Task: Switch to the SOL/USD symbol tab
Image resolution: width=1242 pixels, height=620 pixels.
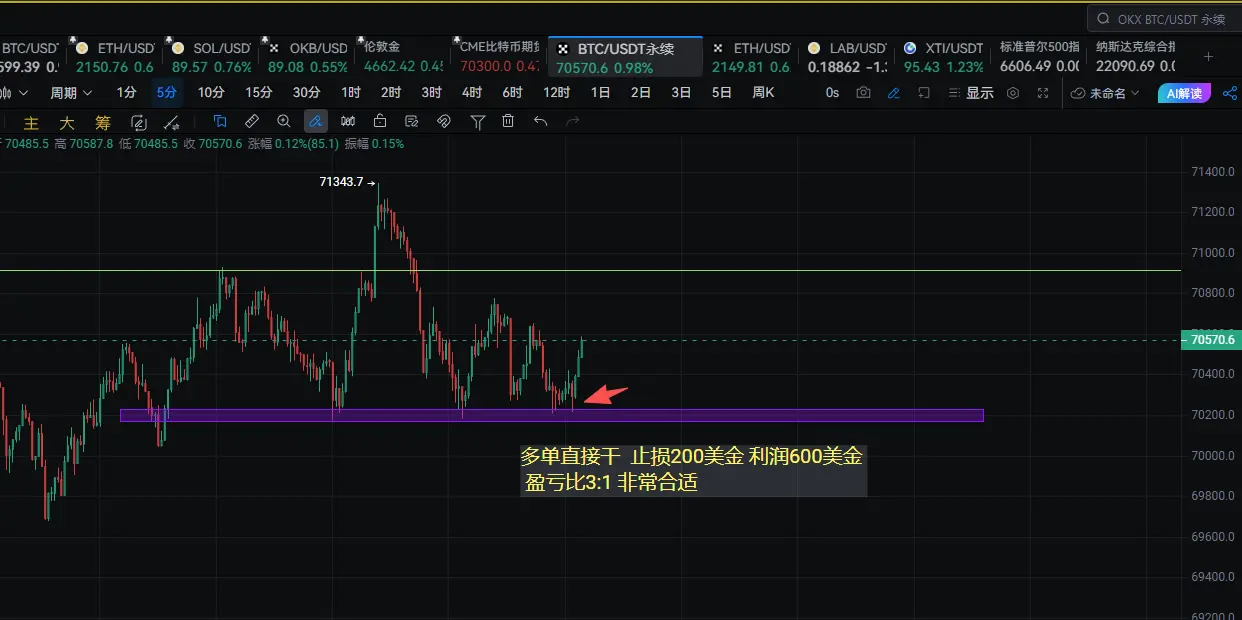Action: click(211, 57)
